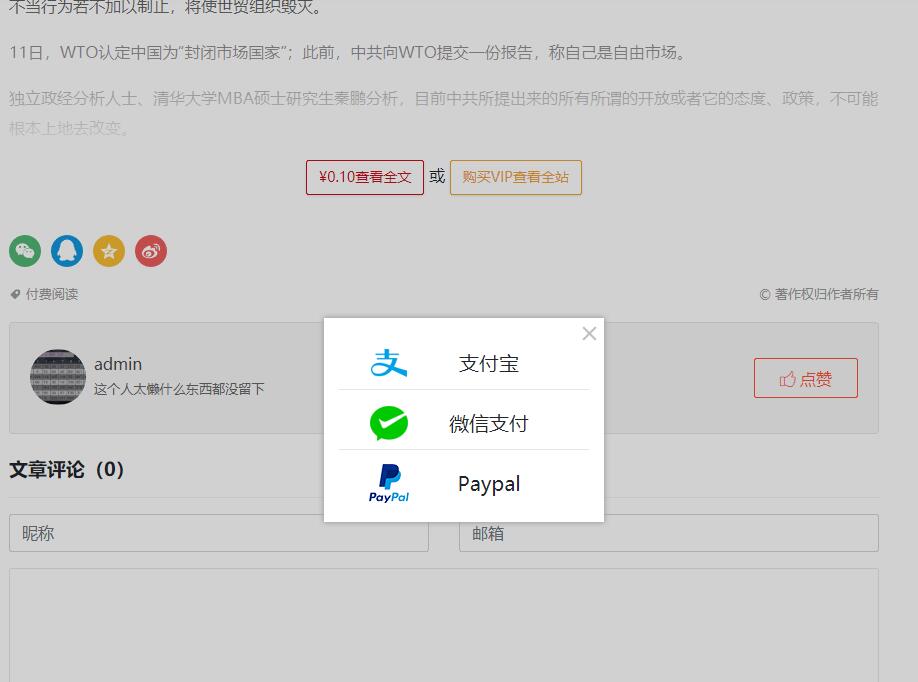Click the PayPal logo icon
This screenshot has width=918, height=682.
(389, 483)
